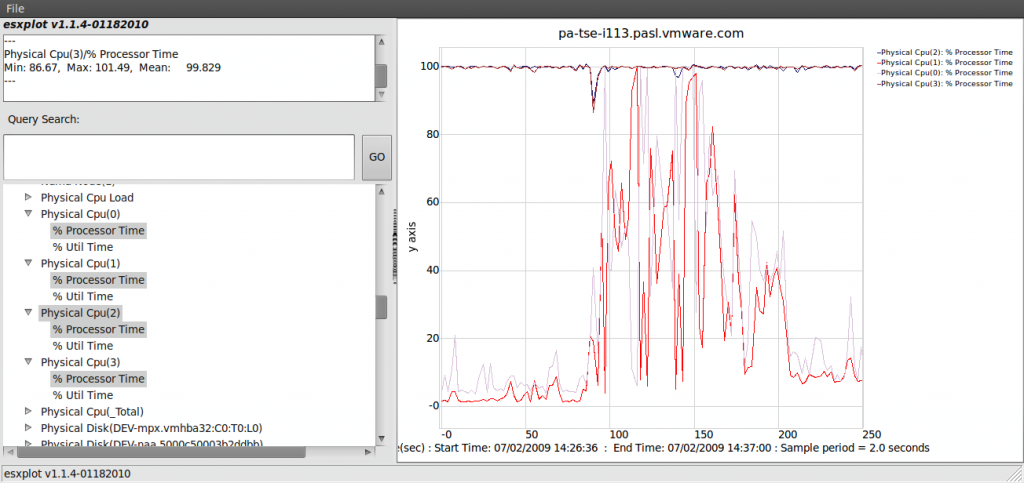Select the Physical Cpu(_Total) tree row
The width and height of the screenshot is (1024, 483).
(92, 411)
